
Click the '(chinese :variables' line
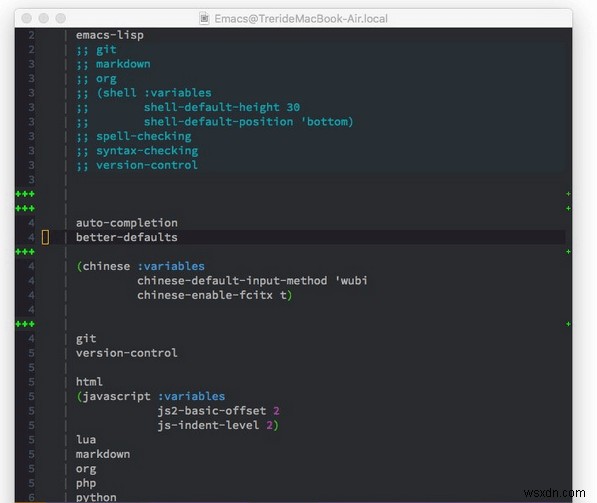pyautogui.click(x=140, y=266)
